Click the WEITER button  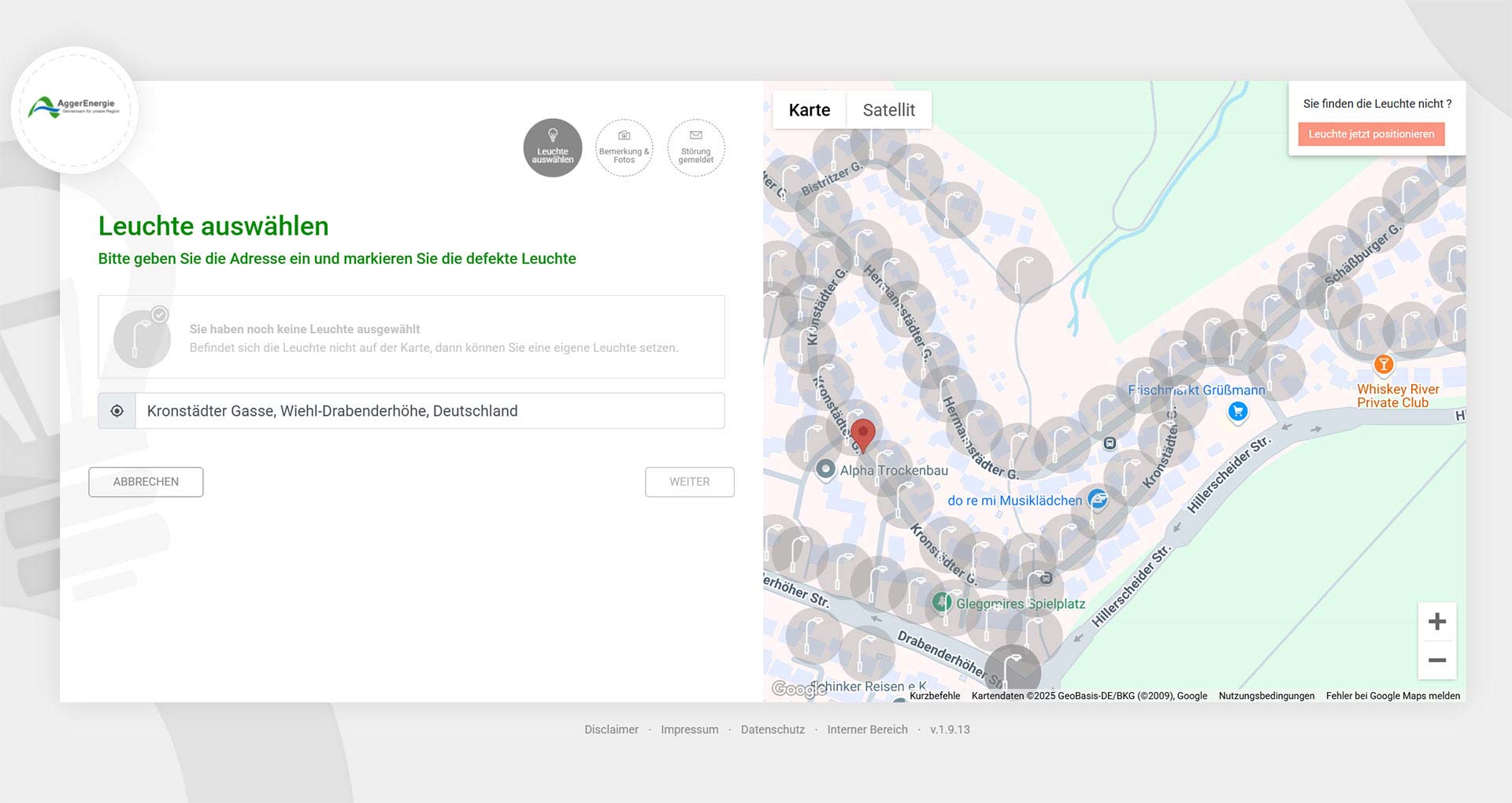[x=690, y=482]
